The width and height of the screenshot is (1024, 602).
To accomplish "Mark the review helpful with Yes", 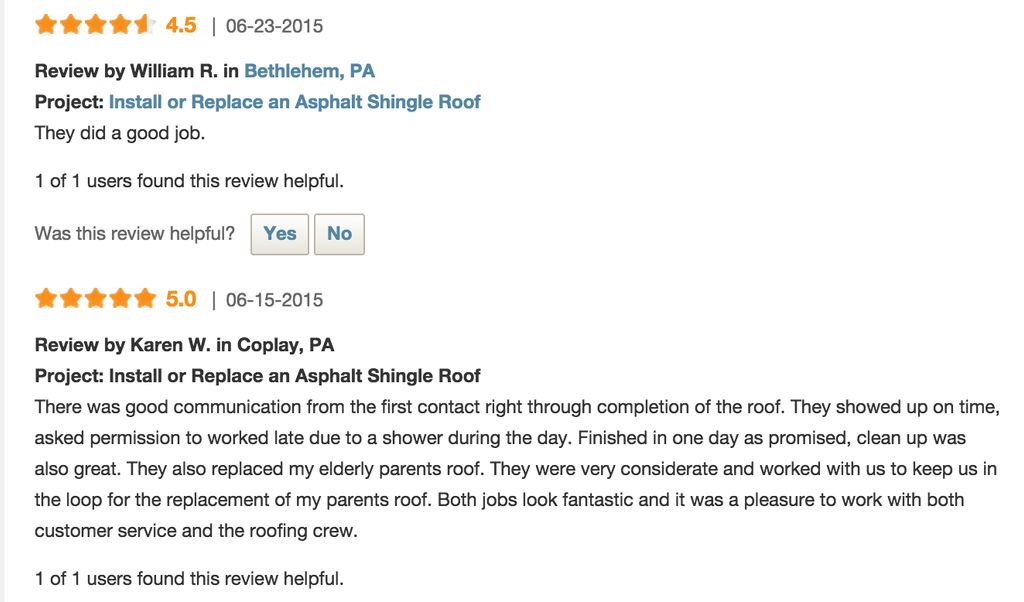I will point(280,234).
